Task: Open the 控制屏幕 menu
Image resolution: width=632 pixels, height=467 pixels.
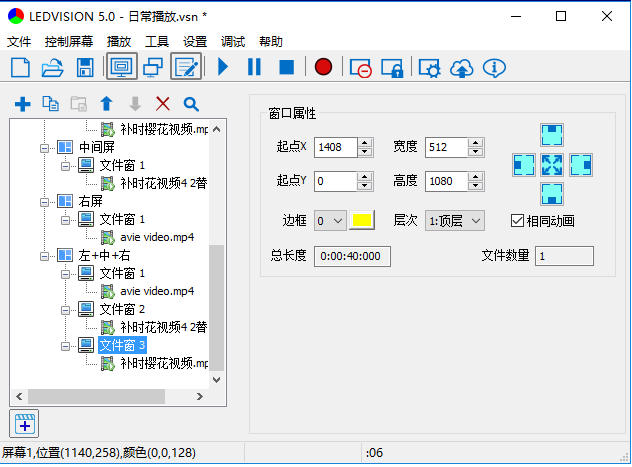Action: click(x=69, y=41)
